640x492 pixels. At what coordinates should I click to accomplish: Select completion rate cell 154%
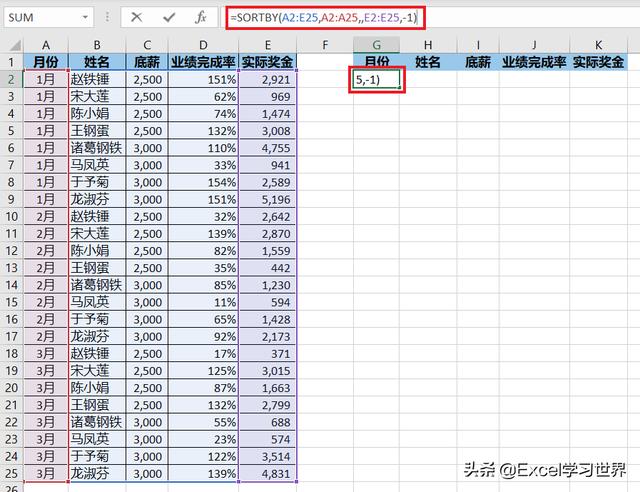pyautogui.click(x=203, y=182)
